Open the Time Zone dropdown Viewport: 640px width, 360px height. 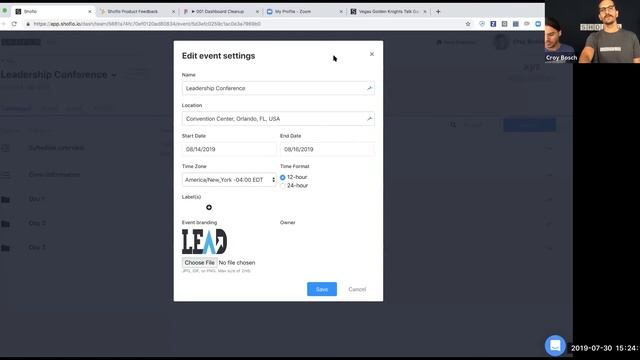click(229, 180)
